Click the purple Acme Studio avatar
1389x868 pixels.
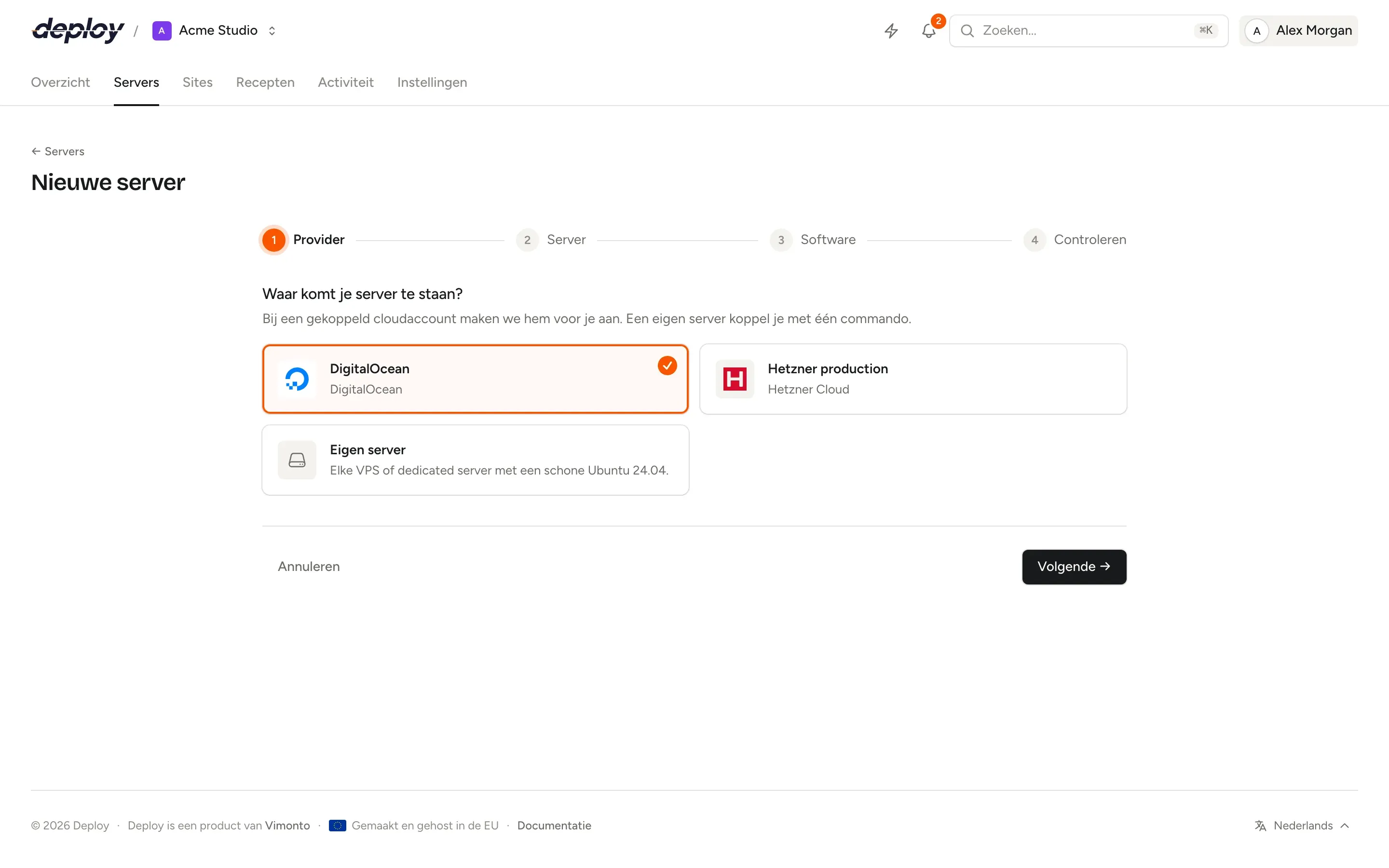pos(162,30)
